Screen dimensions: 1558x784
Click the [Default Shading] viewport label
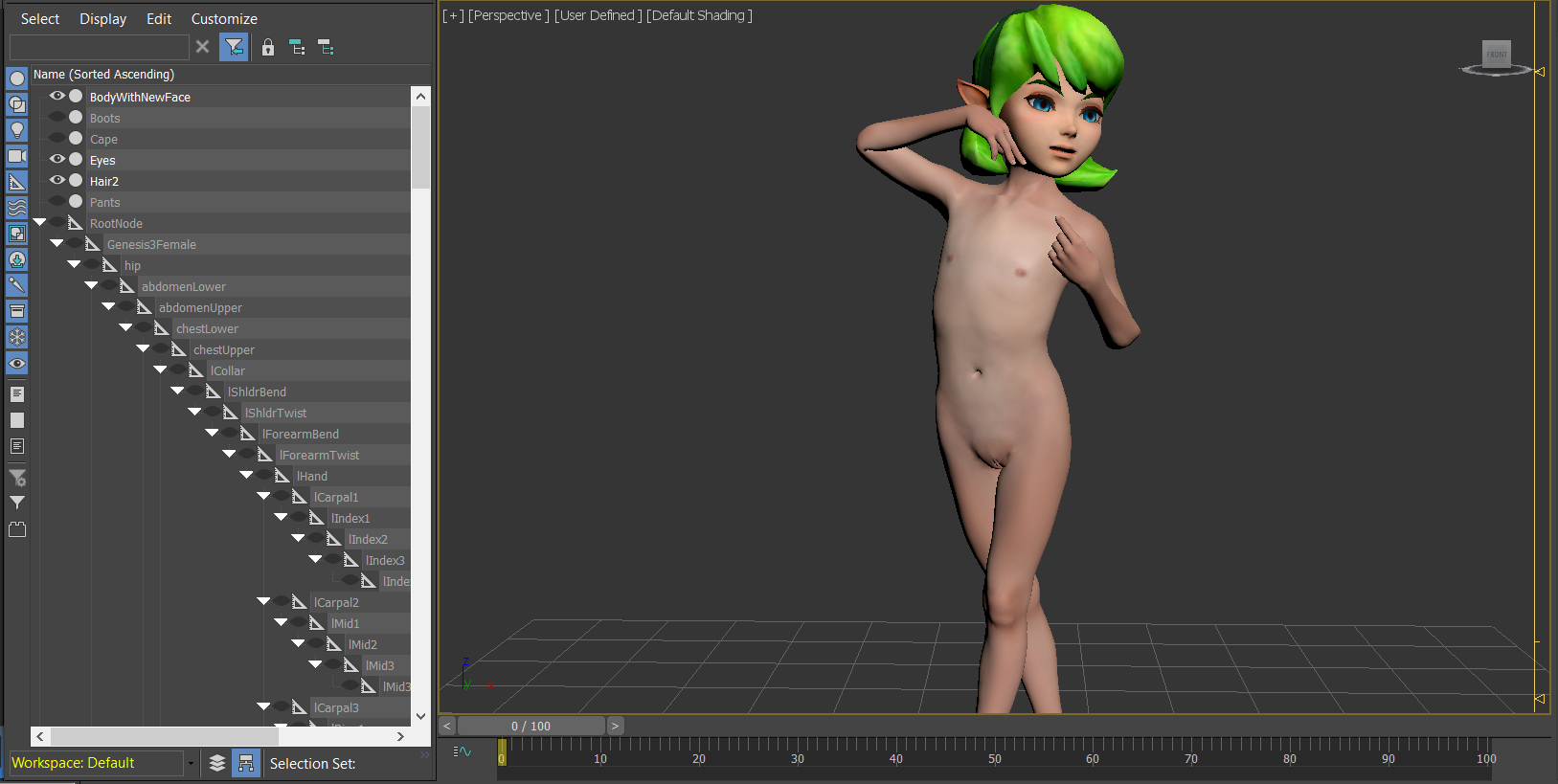coord(699,15)
